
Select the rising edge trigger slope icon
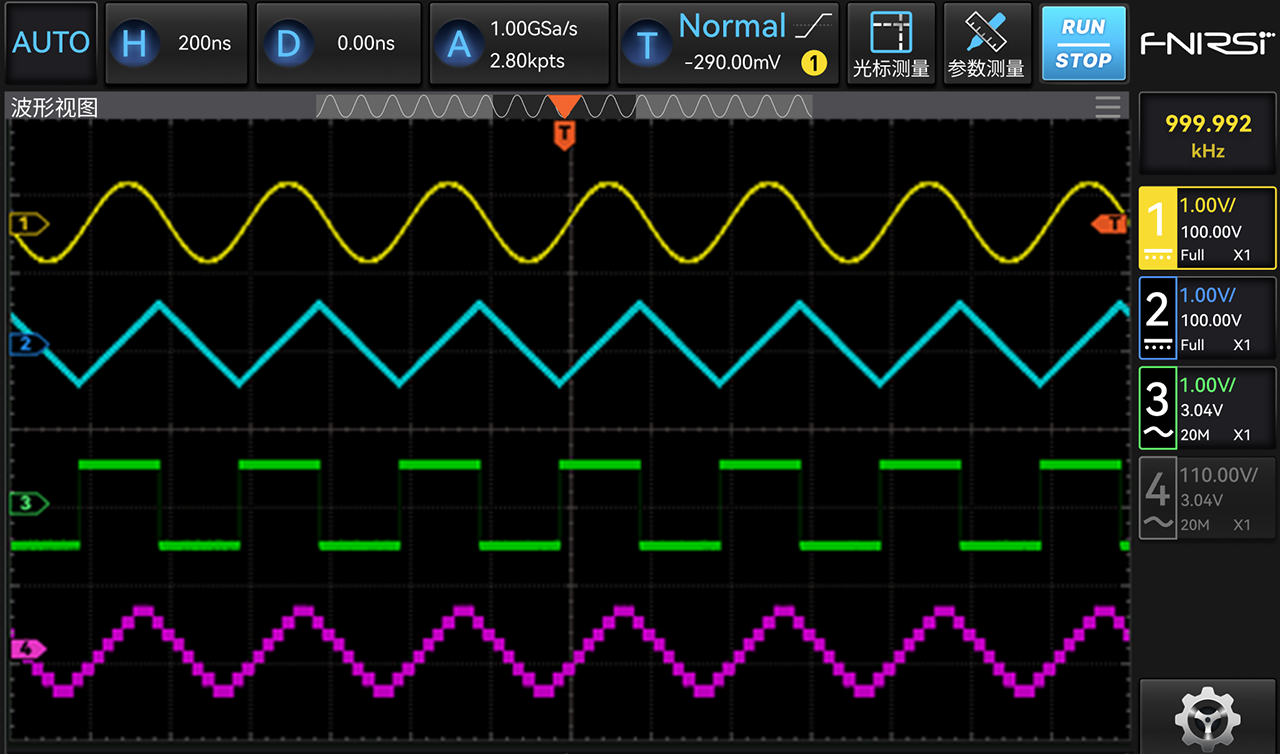(814, 26)
